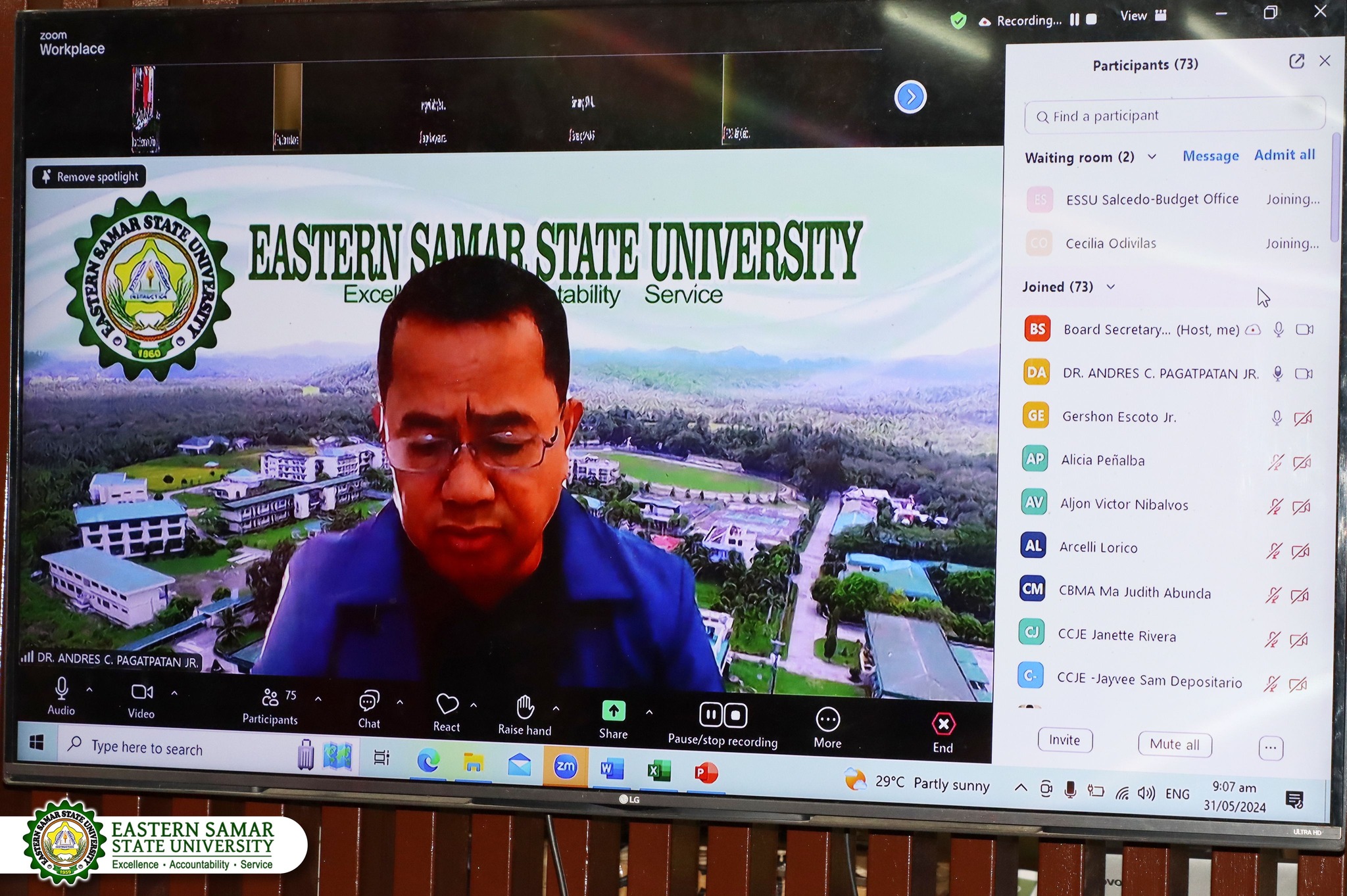The width and height of the screenshot is (1347, 896).
Task: Click the Invite button
Action: tap(1065, 740)
